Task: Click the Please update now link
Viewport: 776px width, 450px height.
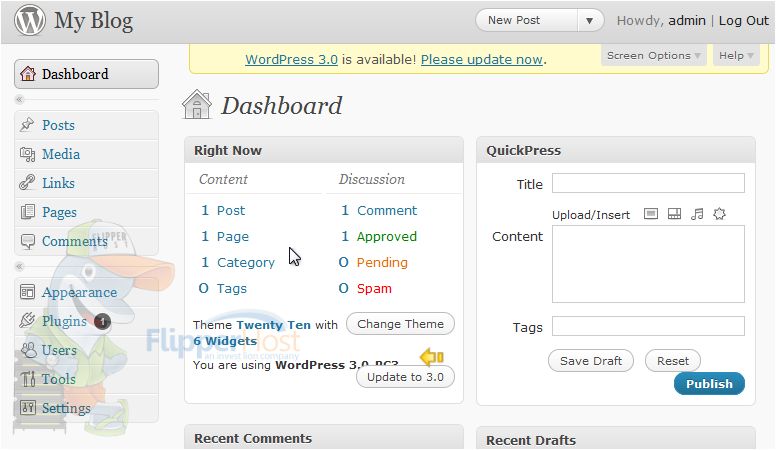Action: [x=482, y=59]
